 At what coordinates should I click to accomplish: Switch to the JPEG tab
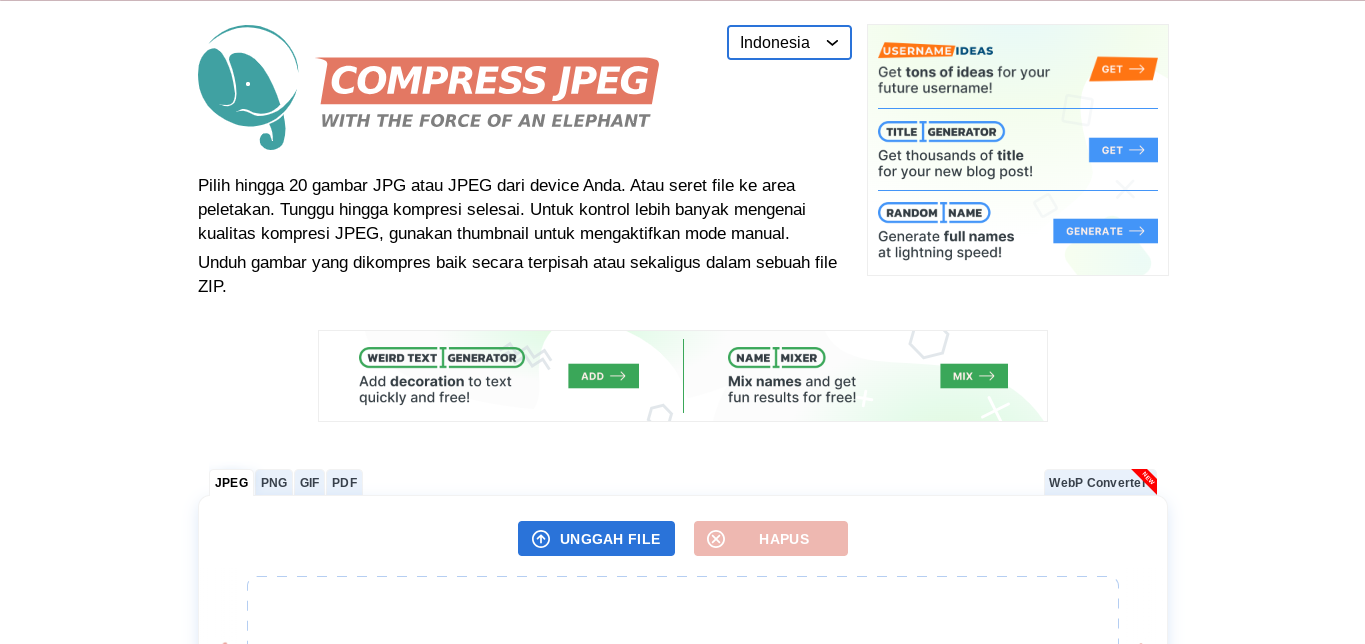coord(231,483)
